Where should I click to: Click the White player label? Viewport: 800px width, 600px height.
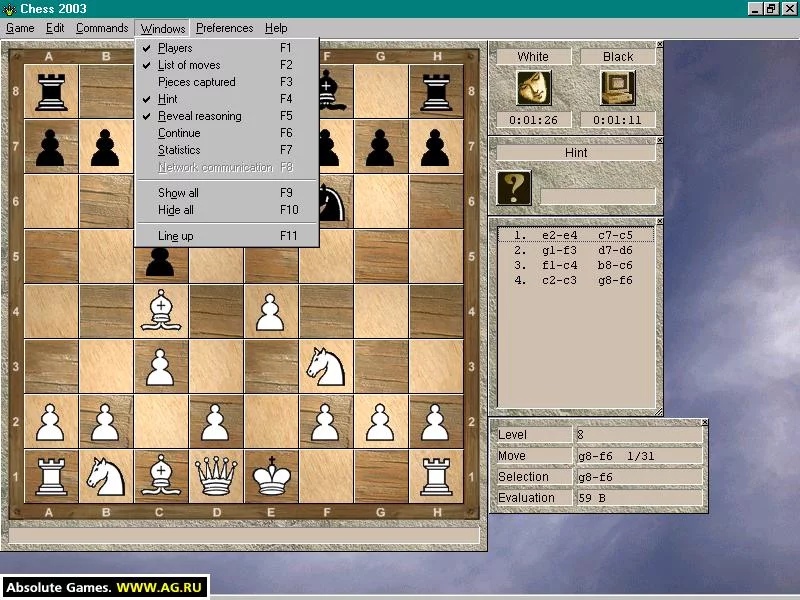pos(534,57)
